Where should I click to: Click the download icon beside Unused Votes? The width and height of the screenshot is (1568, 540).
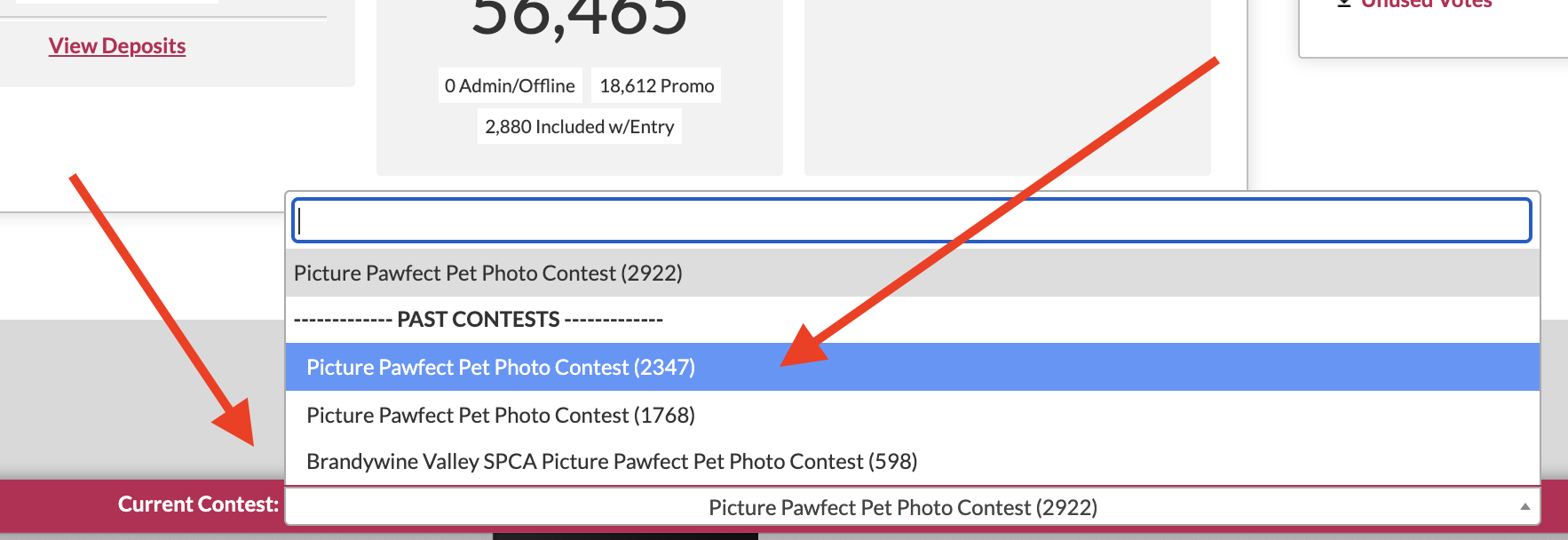pyautogui.click(x=1344, y=3)
